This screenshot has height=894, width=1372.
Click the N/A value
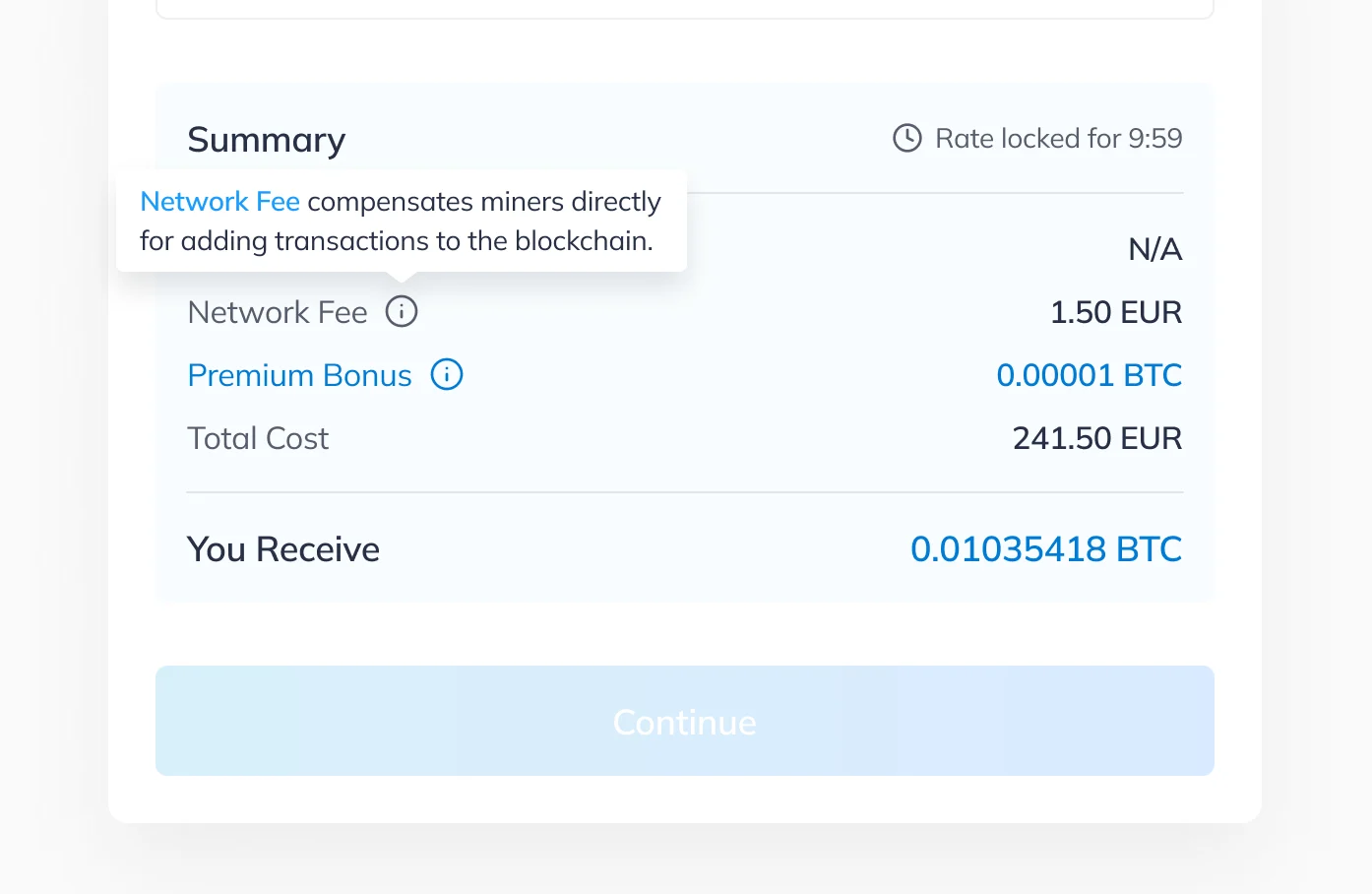(1155, 249)
